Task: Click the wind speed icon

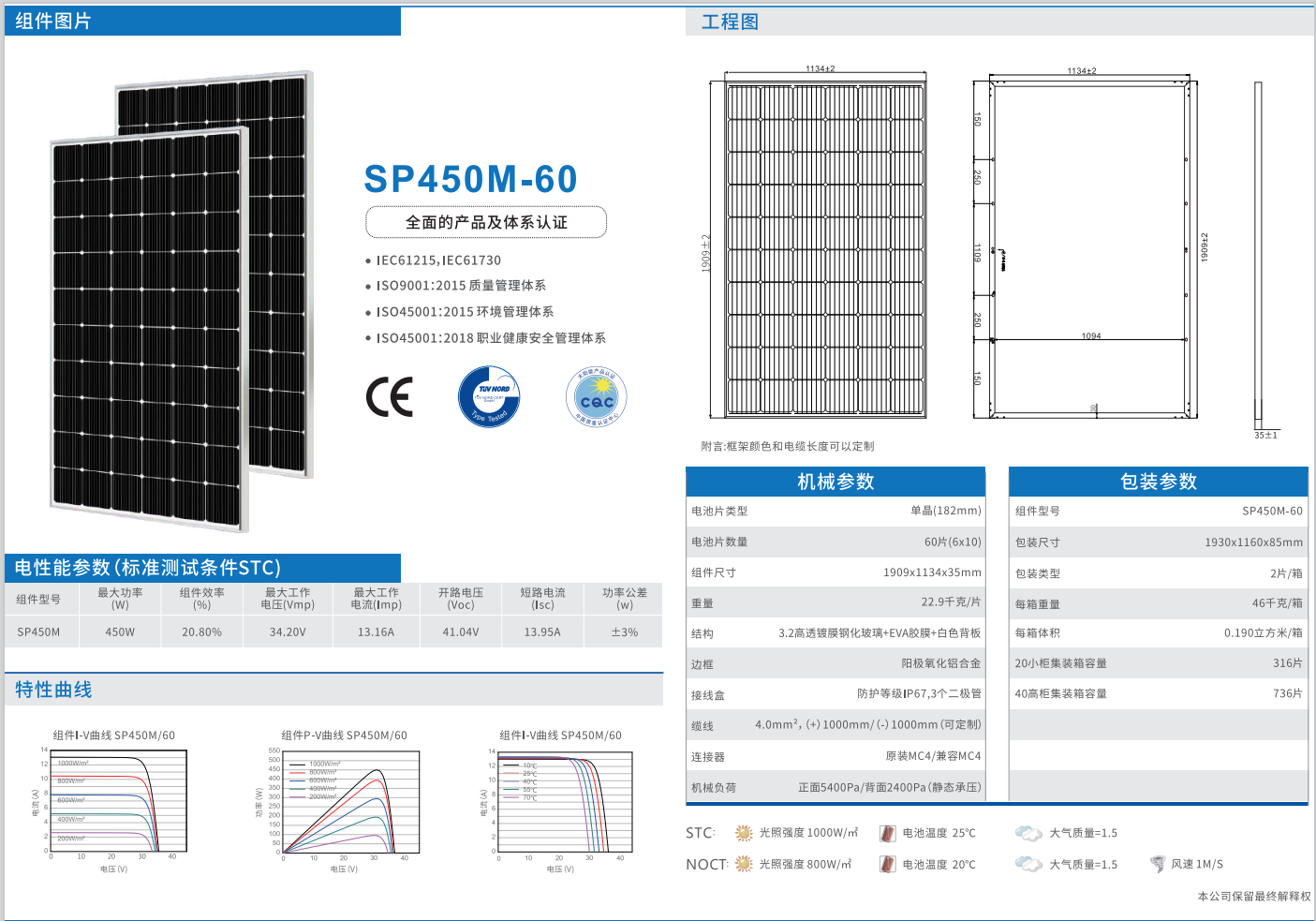Action: click(x=1158, y=864)
